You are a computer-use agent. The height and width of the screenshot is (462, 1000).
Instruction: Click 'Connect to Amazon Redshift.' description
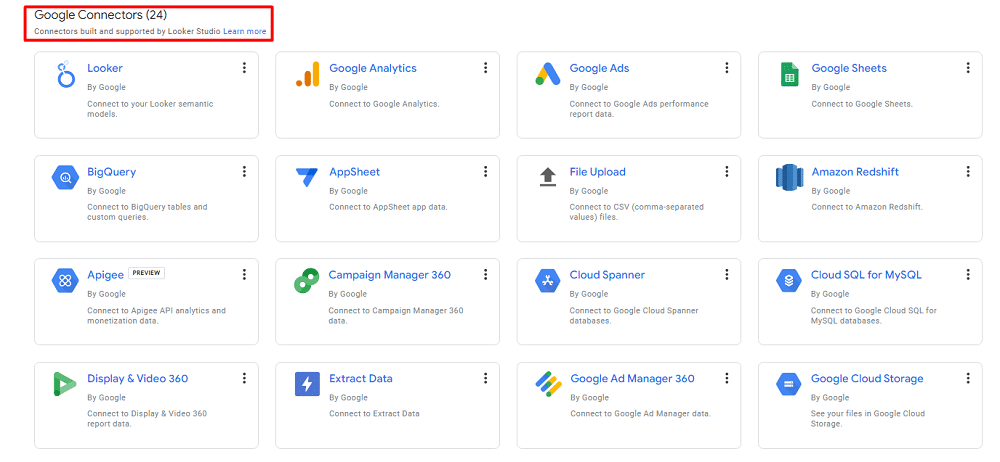click(867, 207)
